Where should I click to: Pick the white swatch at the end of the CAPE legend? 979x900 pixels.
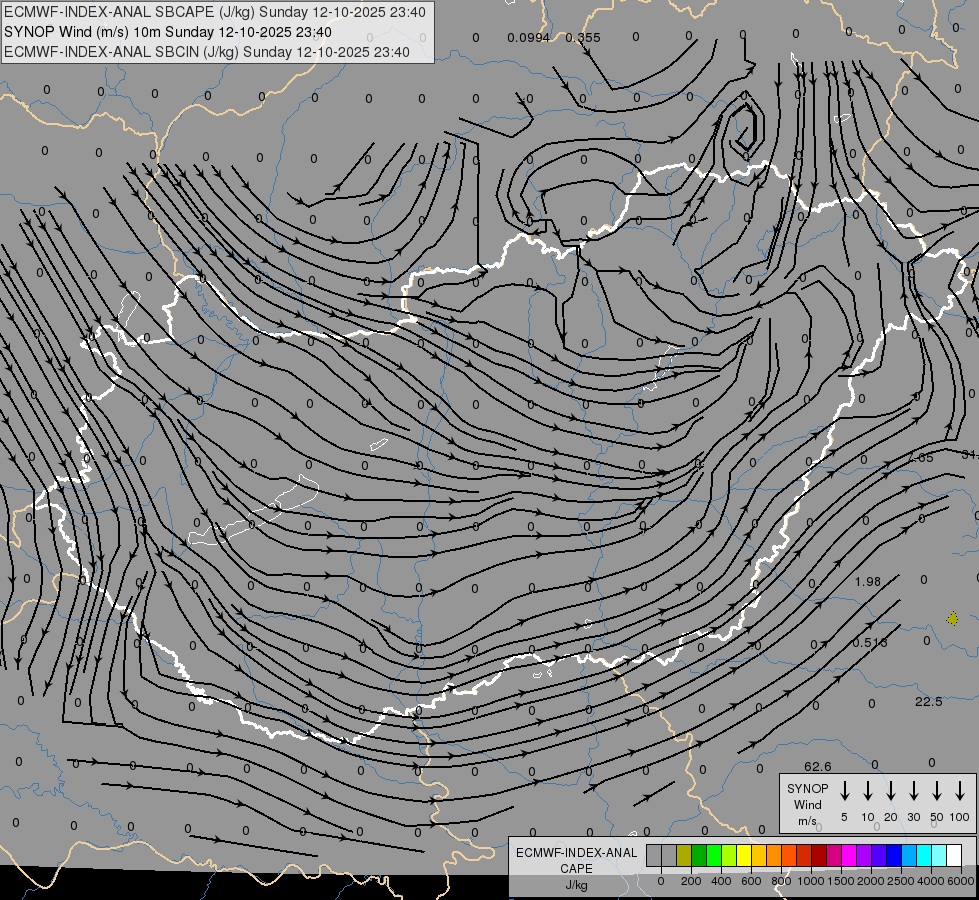tap(953, 856)
